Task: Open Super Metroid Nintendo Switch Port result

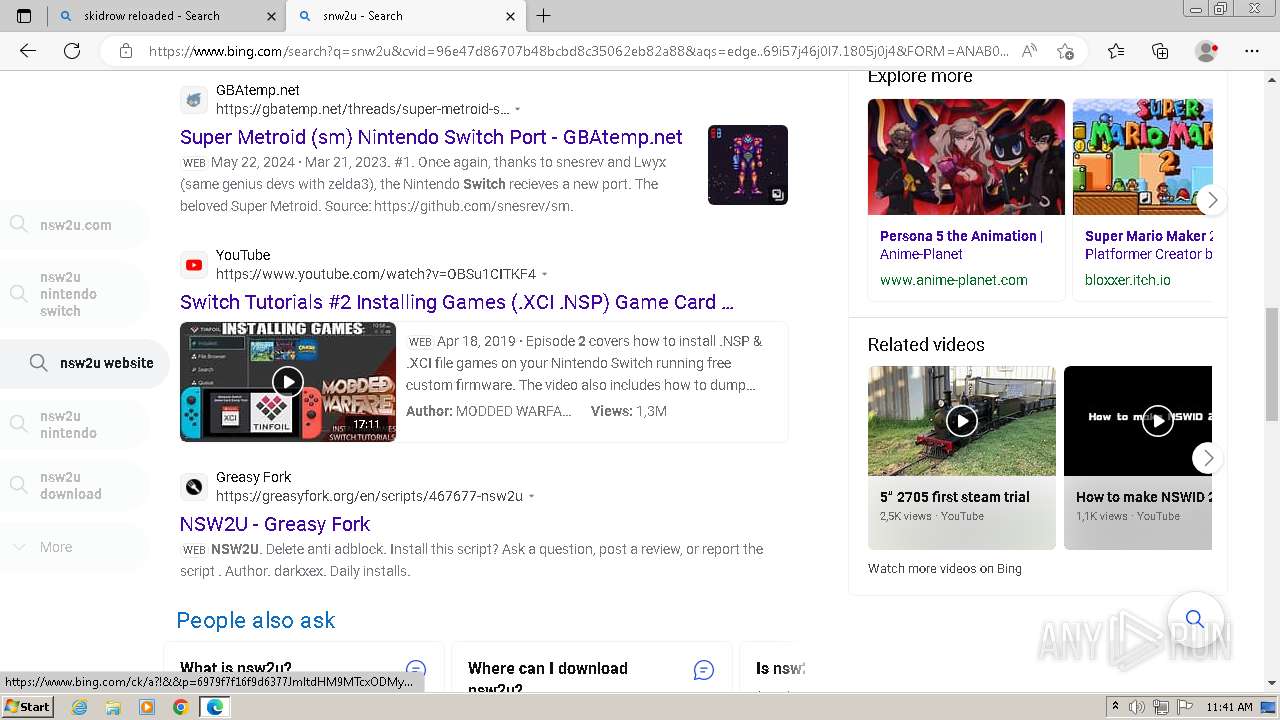Action: click(431, 137)
